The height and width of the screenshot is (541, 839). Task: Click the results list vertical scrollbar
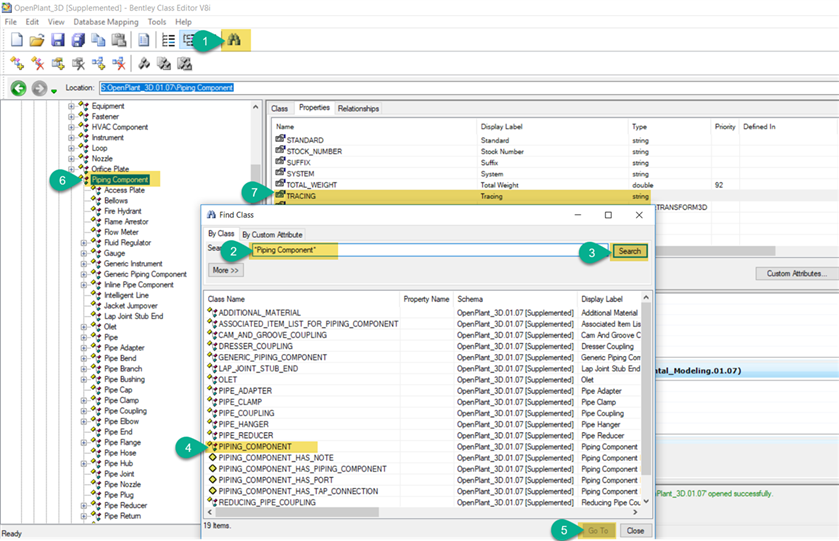tap(646, 399)
